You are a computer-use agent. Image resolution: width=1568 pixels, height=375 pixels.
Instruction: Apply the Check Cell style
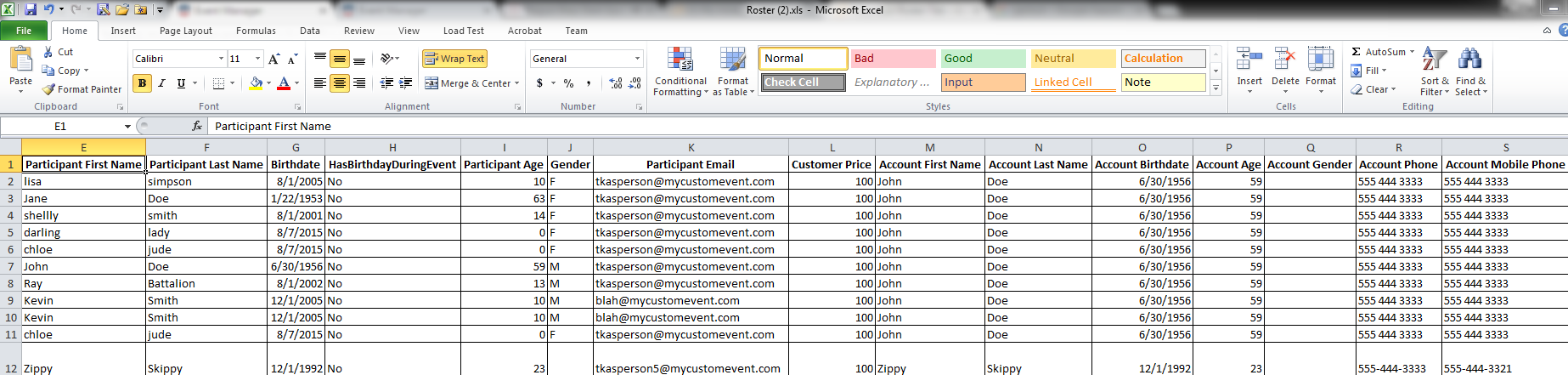coord(803,82)
